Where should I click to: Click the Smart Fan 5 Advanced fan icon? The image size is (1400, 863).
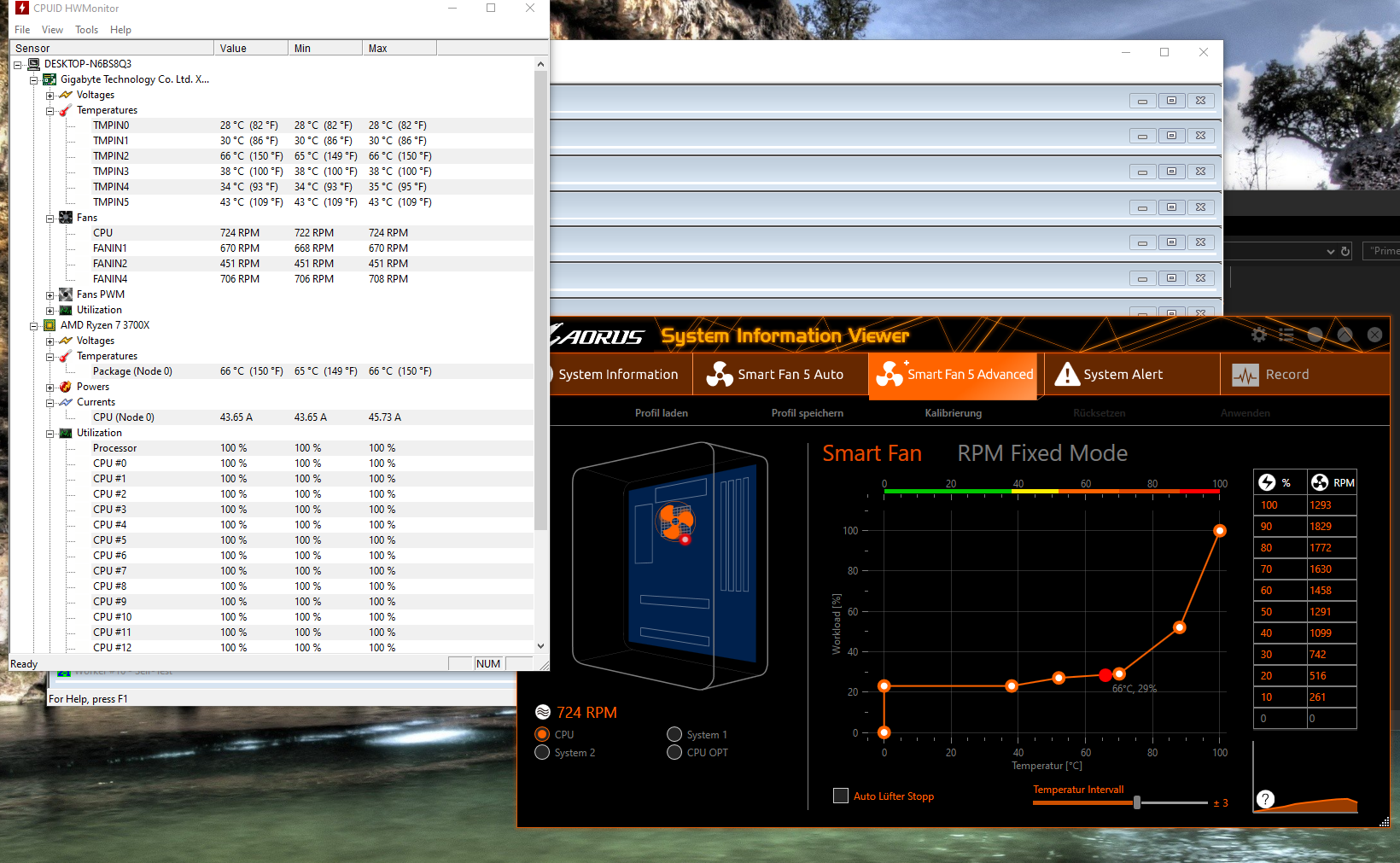click(890, 374)
